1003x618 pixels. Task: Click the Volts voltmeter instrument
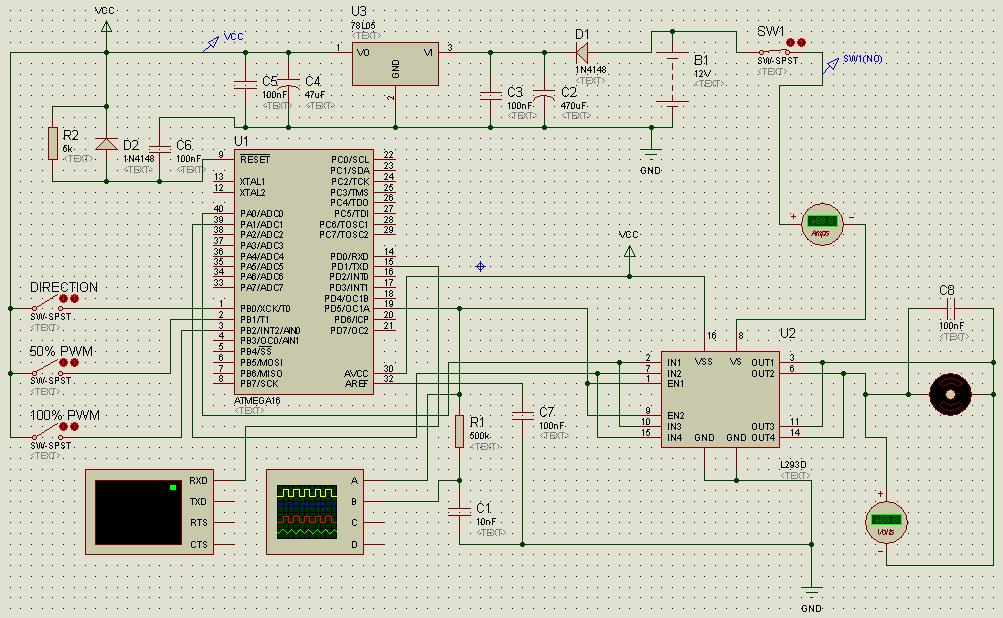click(x=885, y=522)
